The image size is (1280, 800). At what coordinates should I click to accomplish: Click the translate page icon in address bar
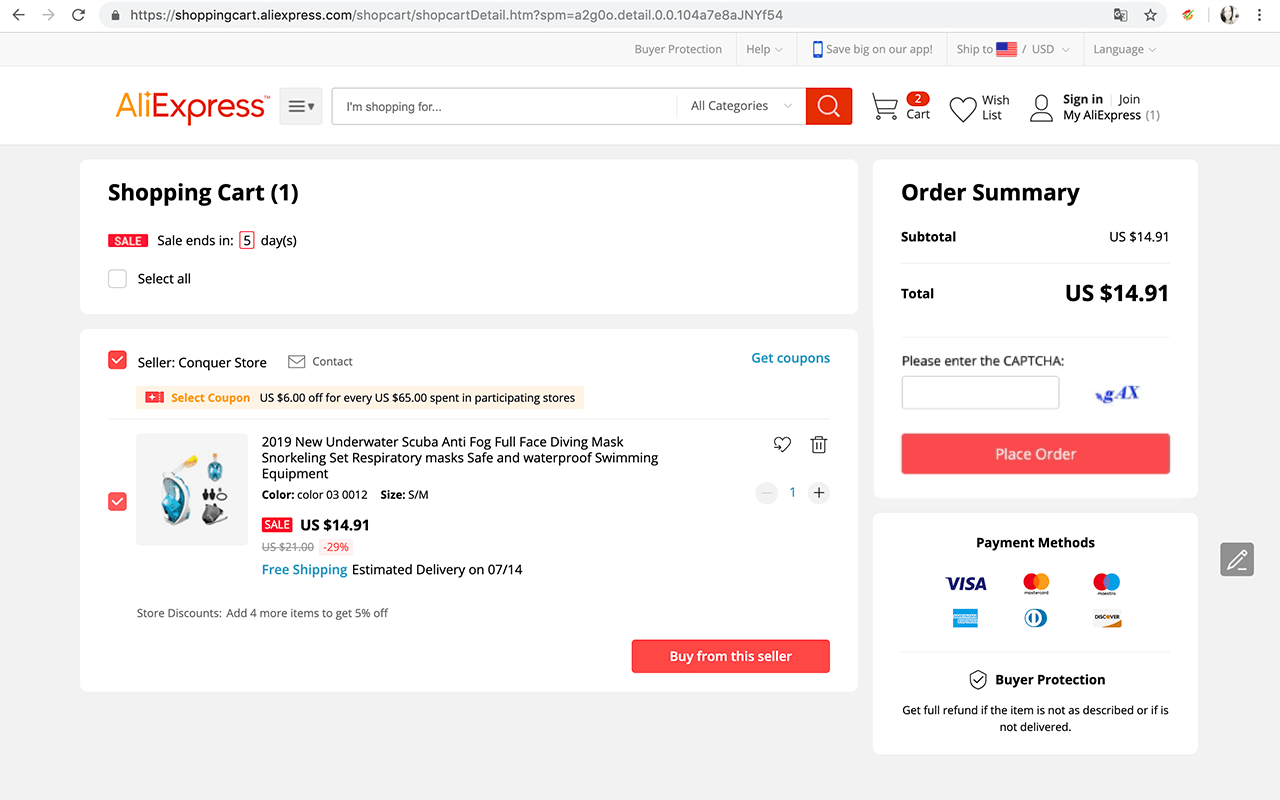[x=1121, y=15]
